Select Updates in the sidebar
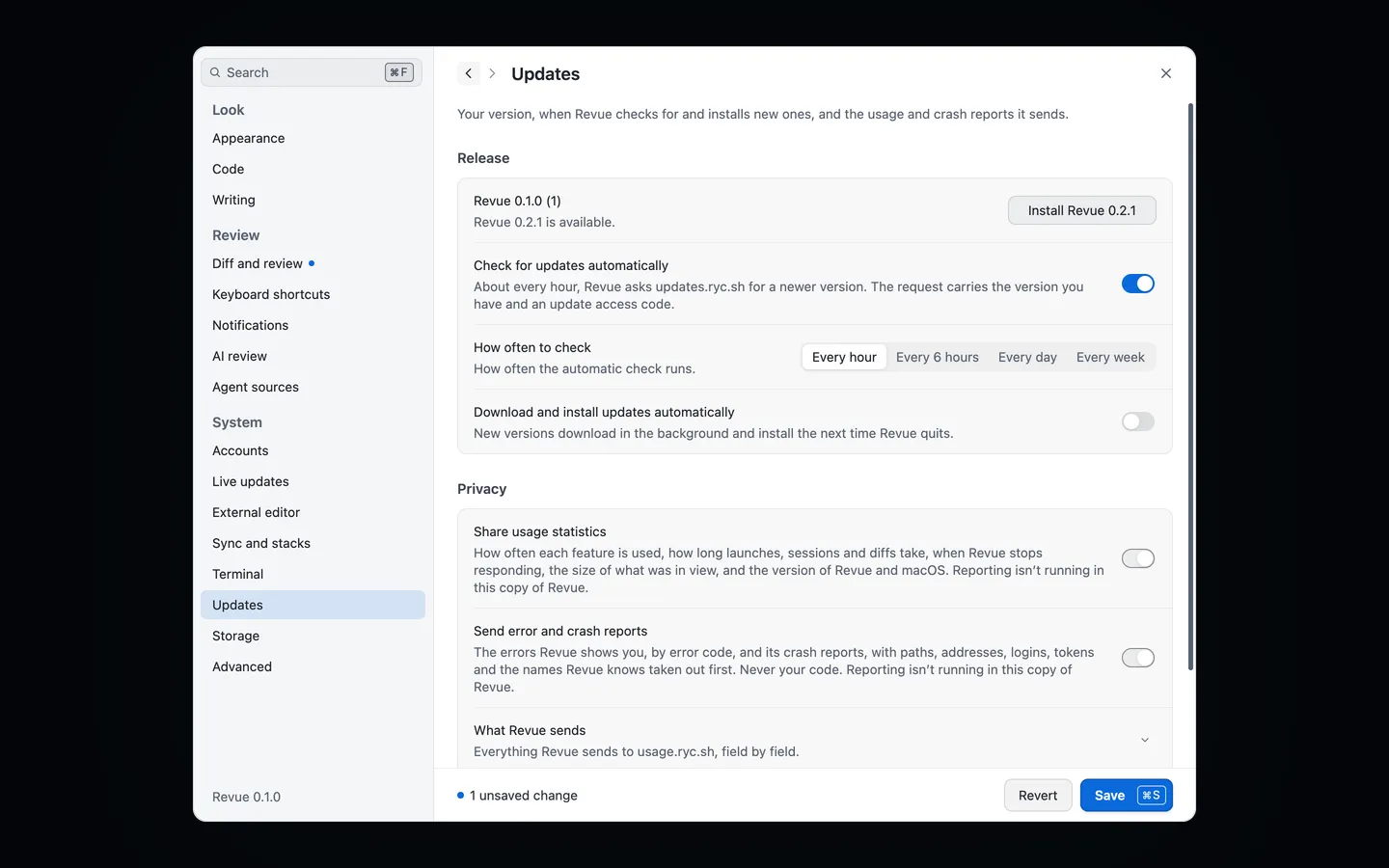Screen dimensions: 1389x868 tap(313, 605)
